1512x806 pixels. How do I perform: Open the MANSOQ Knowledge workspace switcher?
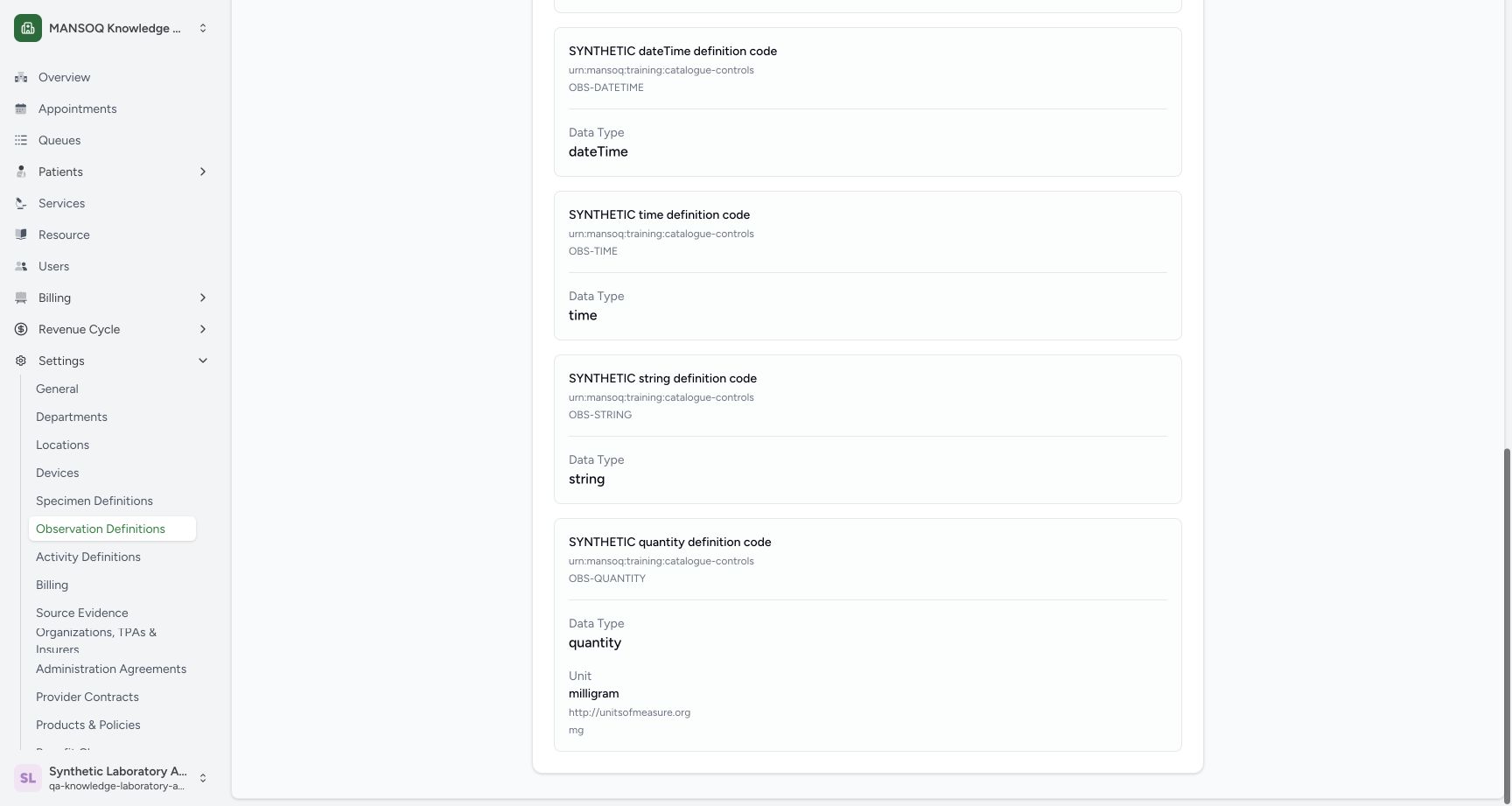pyautogui.click(x=112, y=28)
